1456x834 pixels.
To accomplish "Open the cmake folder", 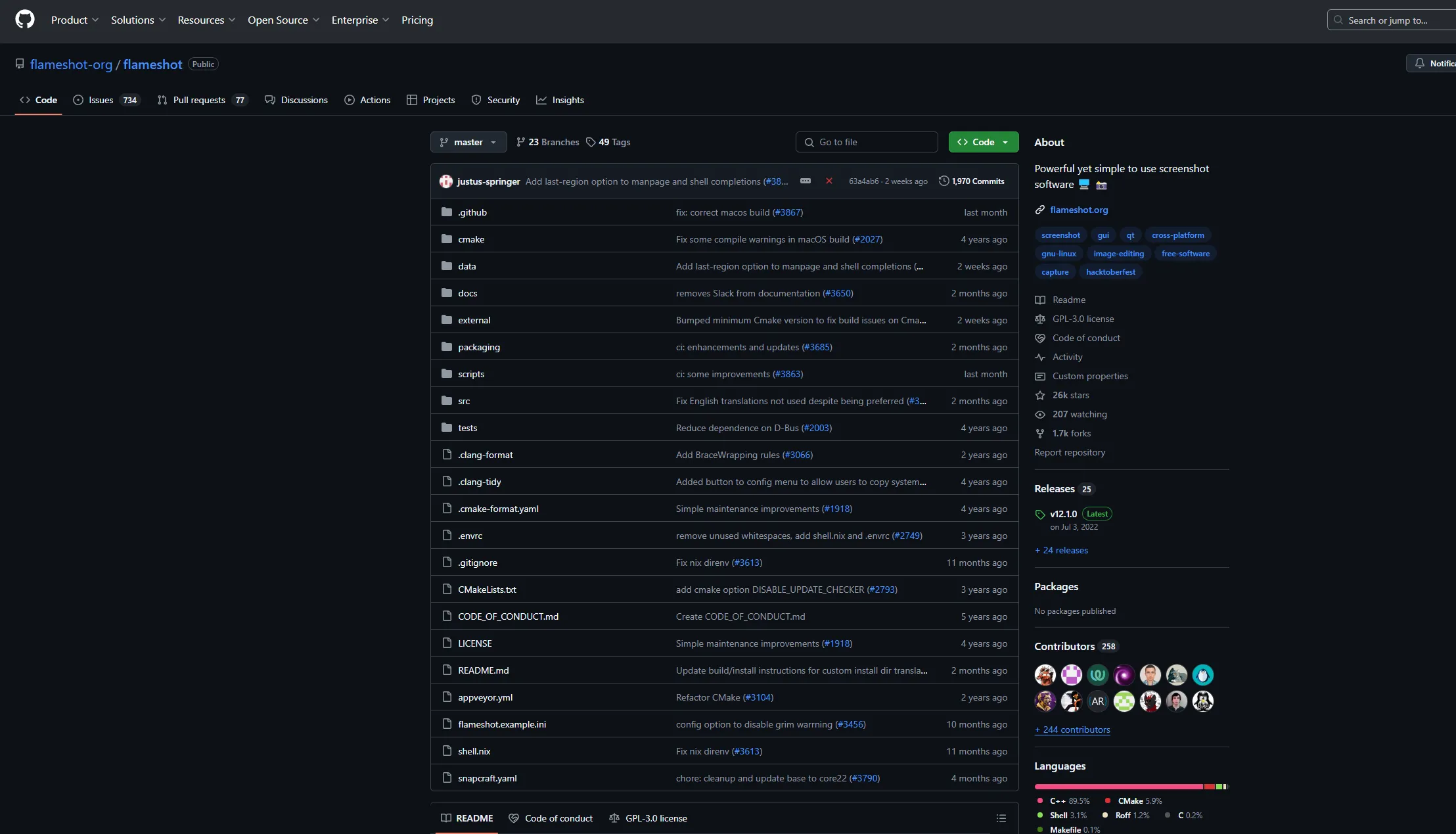I will pyautogui.click(x=471, y=239).
